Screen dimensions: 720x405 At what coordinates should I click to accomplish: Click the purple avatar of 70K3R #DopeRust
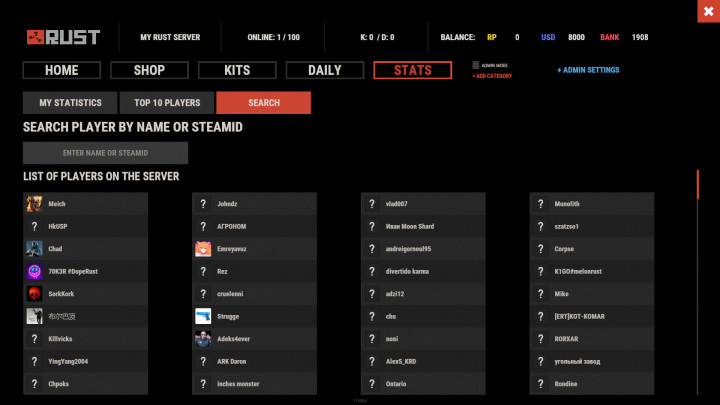[34, 271]
